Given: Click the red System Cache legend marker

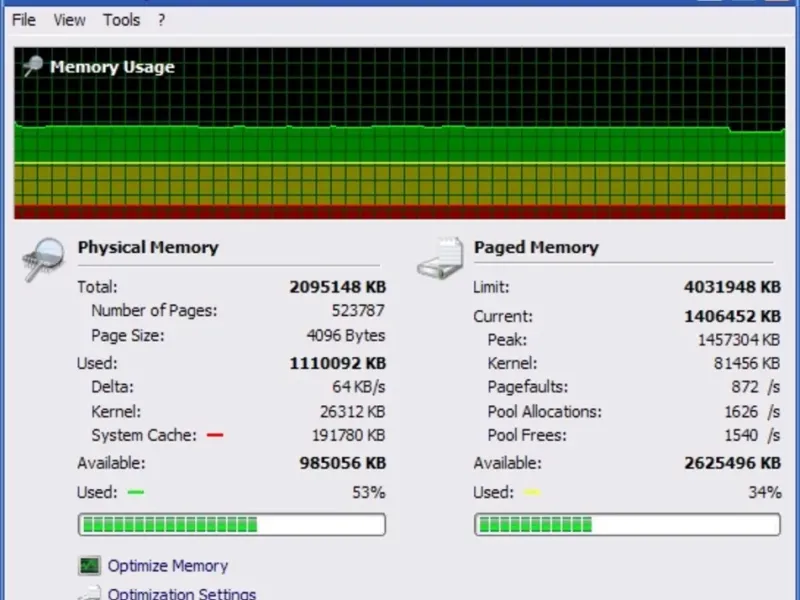Looking at the screenshot, I should pyautogui.click(x=215, y=435).
